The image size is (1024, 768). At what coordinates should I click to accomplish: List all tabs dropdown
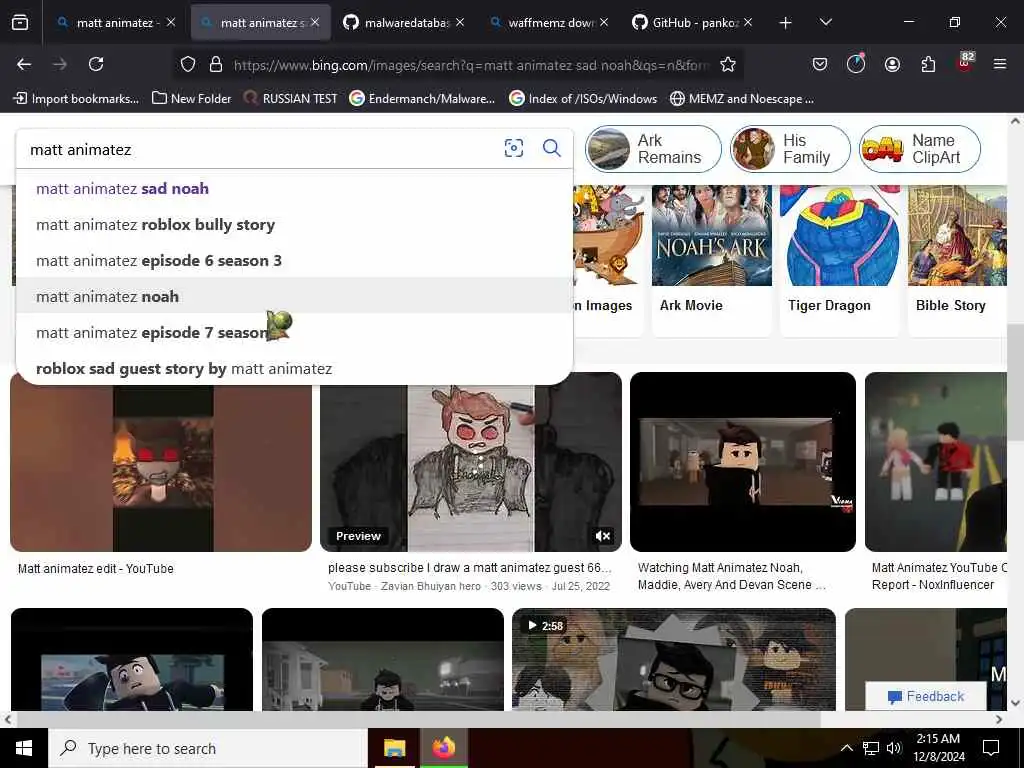(825, 23)
